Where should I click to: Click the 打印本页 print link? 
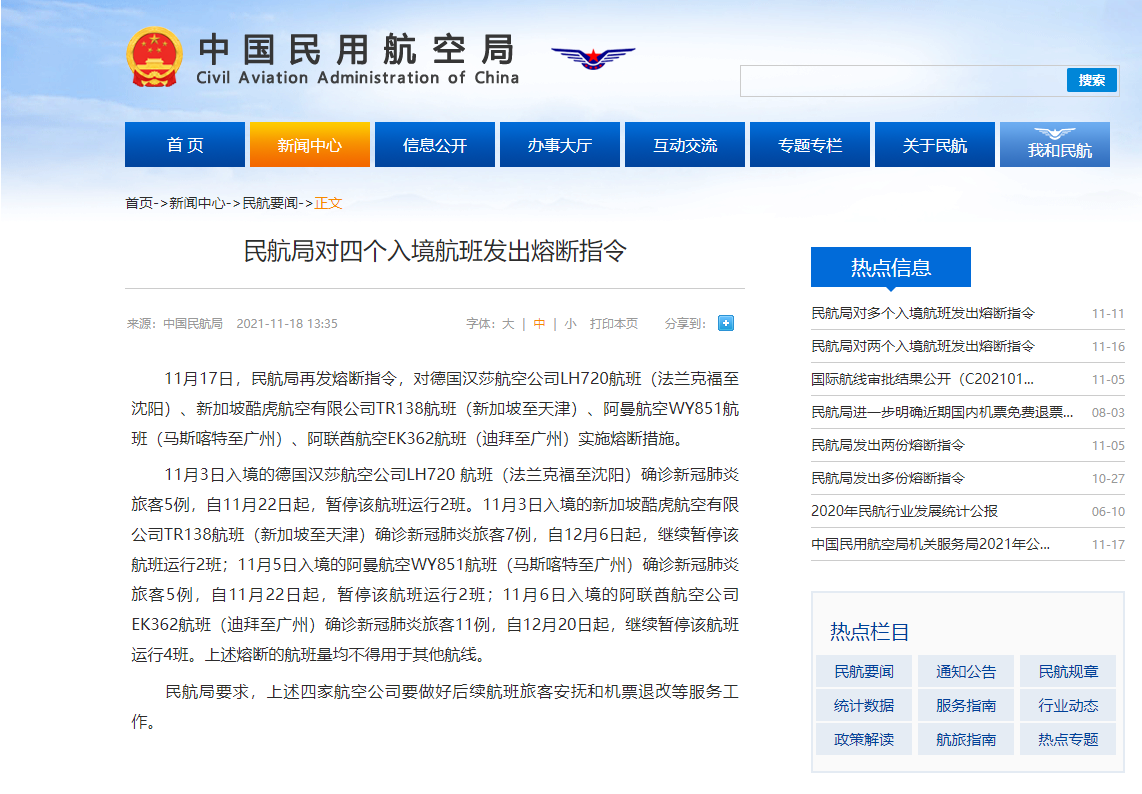(x=613, y=324)
